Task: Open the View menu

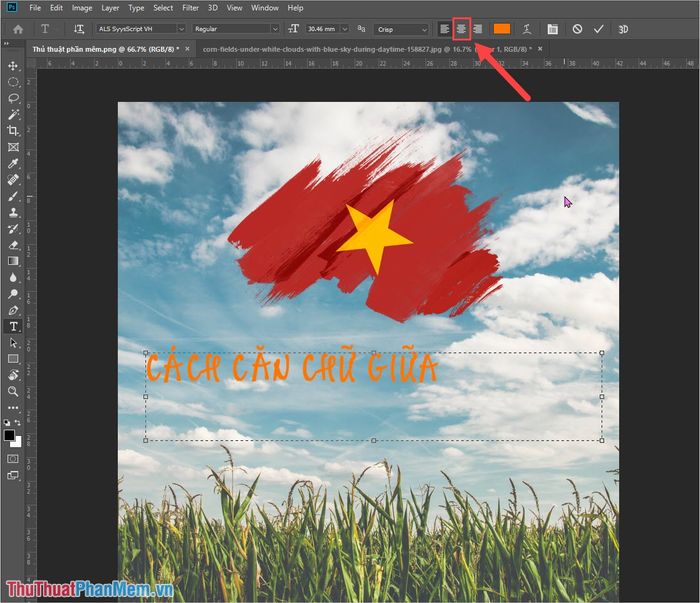Action: 234,8
